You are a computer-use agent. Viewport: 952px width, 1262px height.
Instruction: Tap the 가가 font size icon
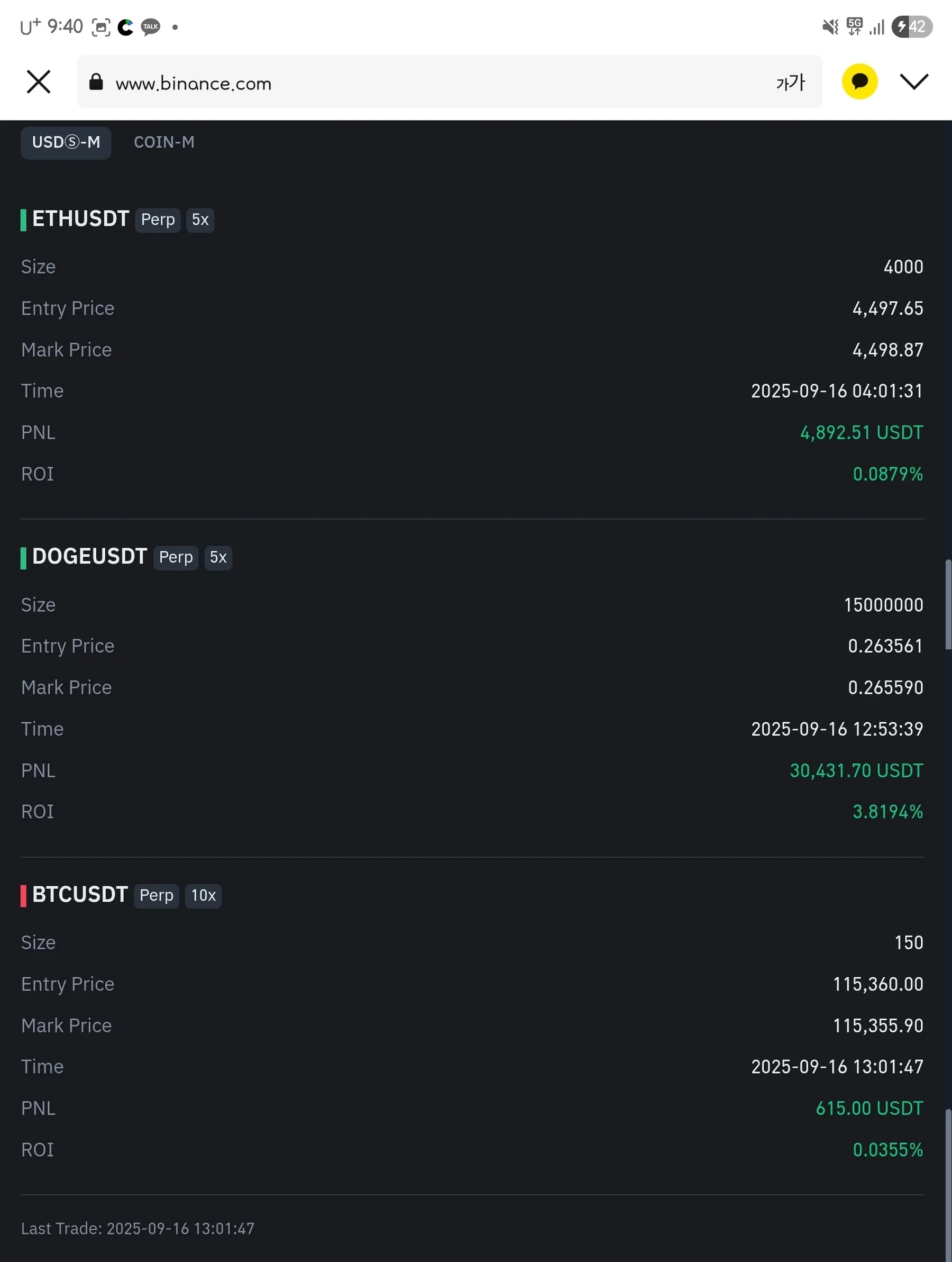click(x=791, y=82)
